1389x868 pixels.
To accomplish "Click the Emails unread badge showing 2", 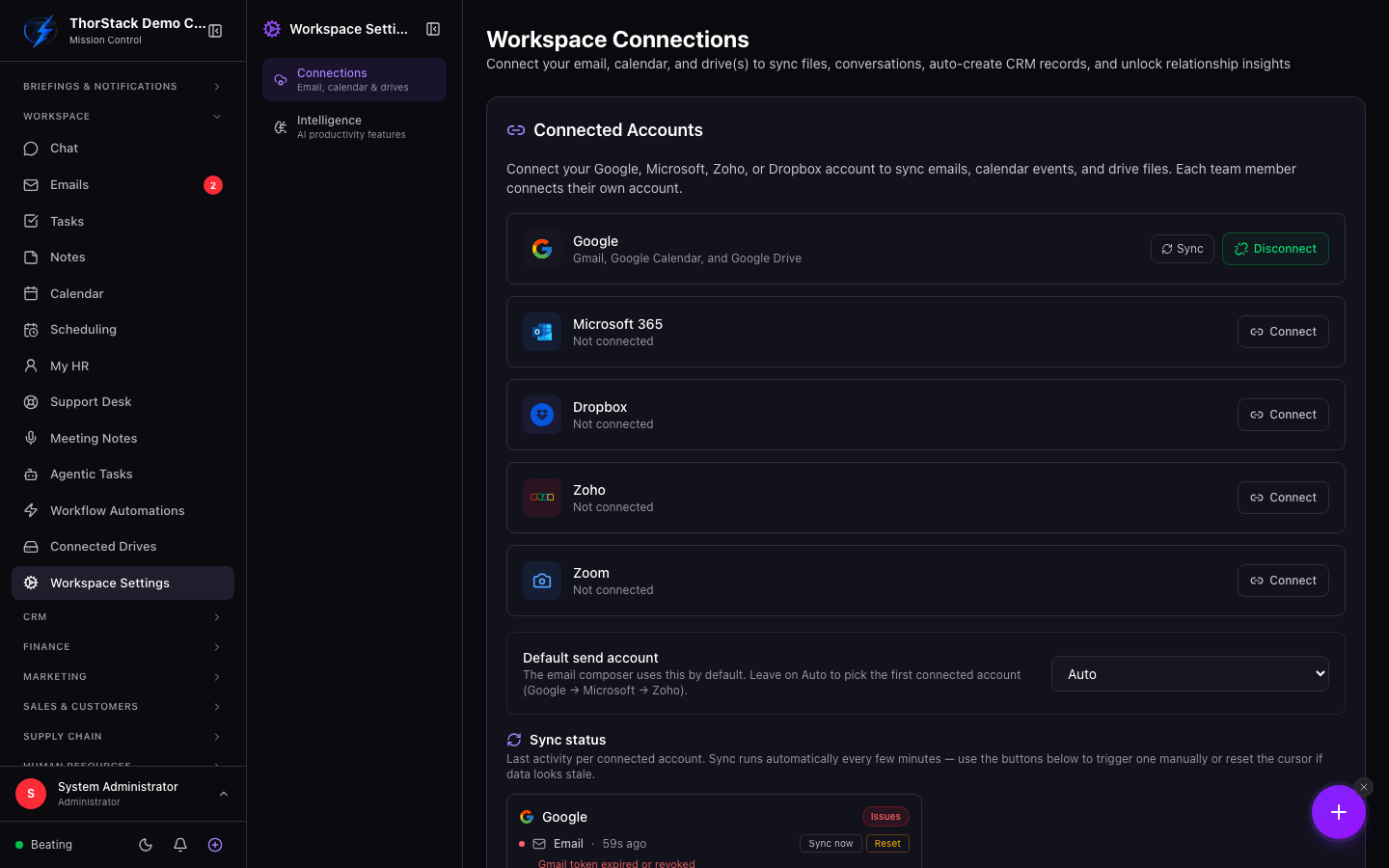I will pos(213,185).
